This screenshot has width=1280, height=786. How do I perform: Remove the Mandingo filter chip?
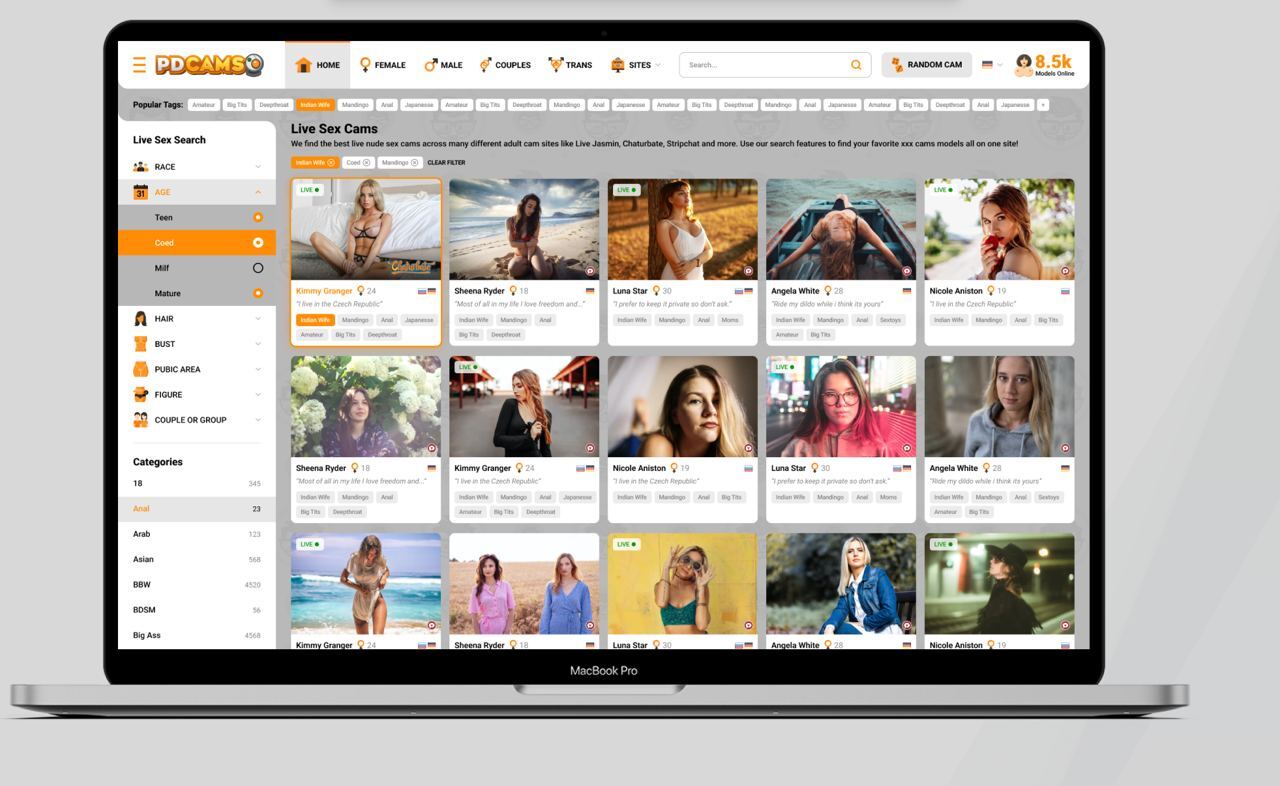[414, 163]
